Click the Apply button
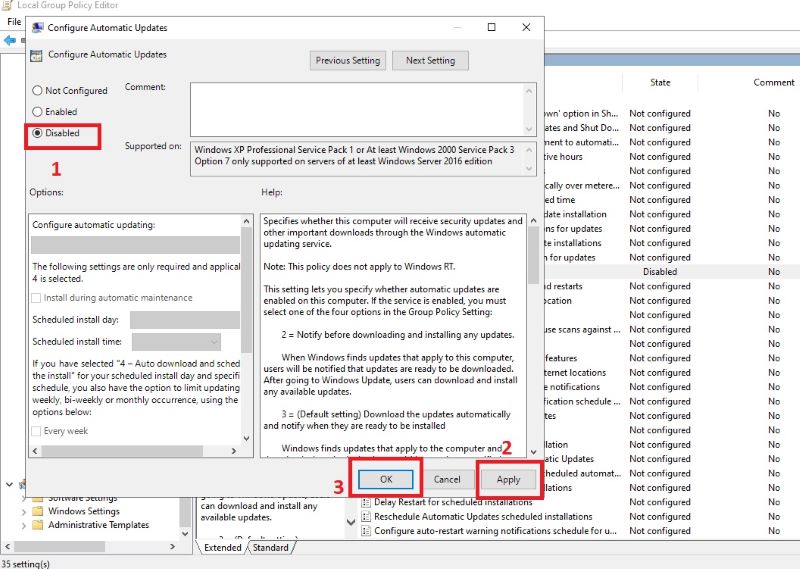 (508, 479)
